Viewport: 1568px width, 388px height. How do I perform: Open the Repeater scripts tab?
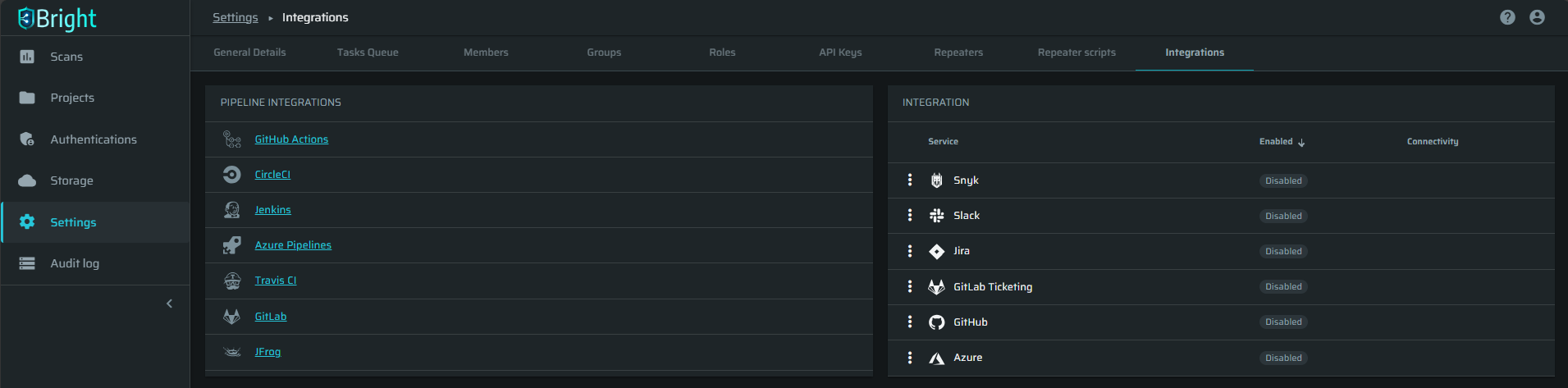coord(1077,52)
